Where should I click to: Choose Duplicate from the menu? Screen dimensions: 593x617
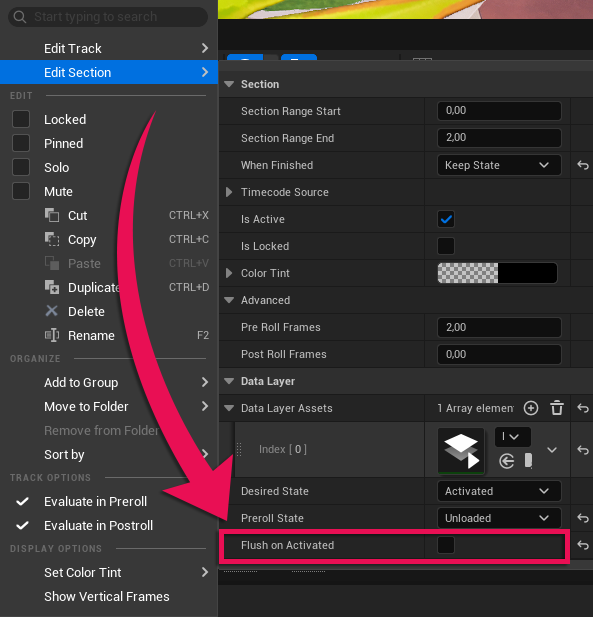(x=109, y=287)
